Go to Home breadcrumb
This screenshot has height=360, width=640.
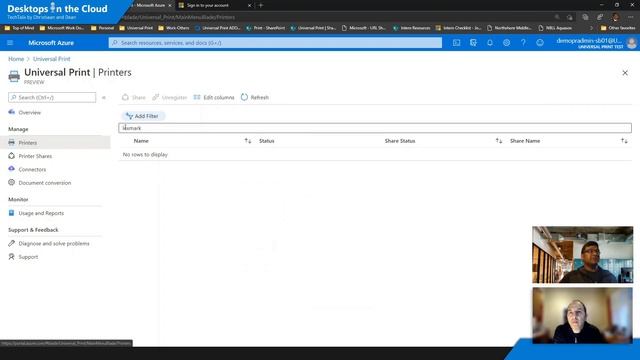[16, 59]
